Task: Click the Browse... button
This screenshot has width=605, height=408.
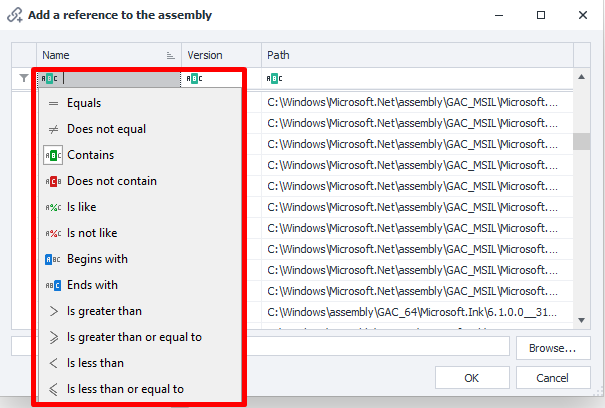Action: (553, 349)
